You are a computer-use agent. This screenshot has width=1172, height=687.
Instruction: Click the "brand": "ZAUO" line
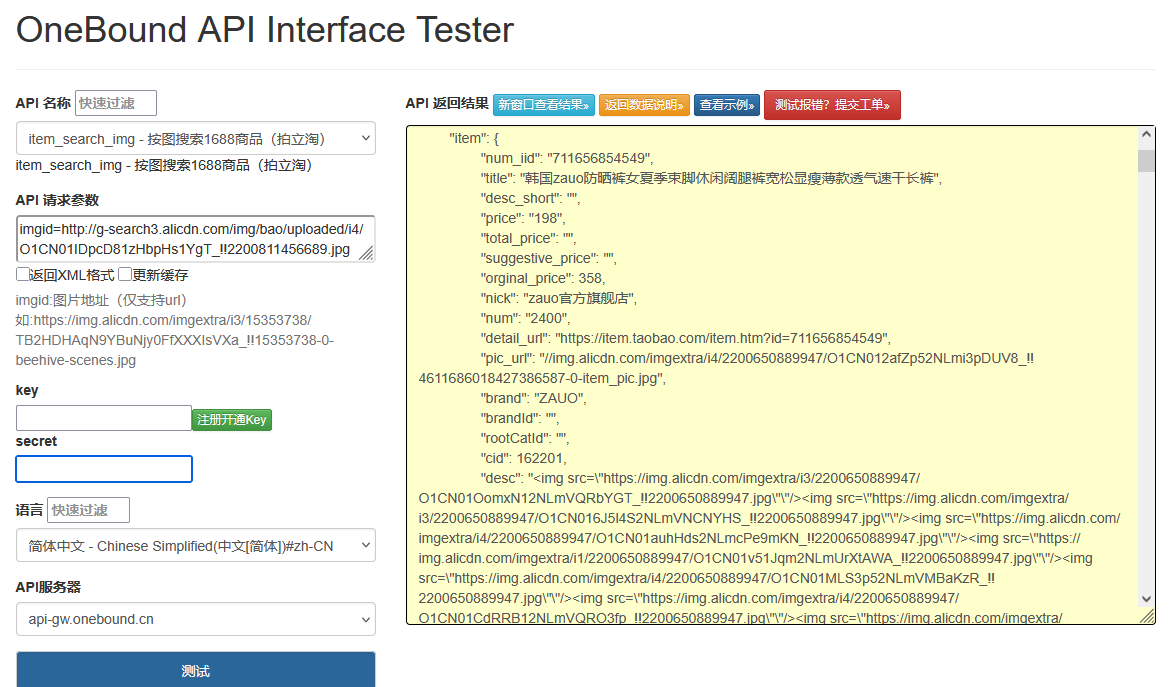533,398
